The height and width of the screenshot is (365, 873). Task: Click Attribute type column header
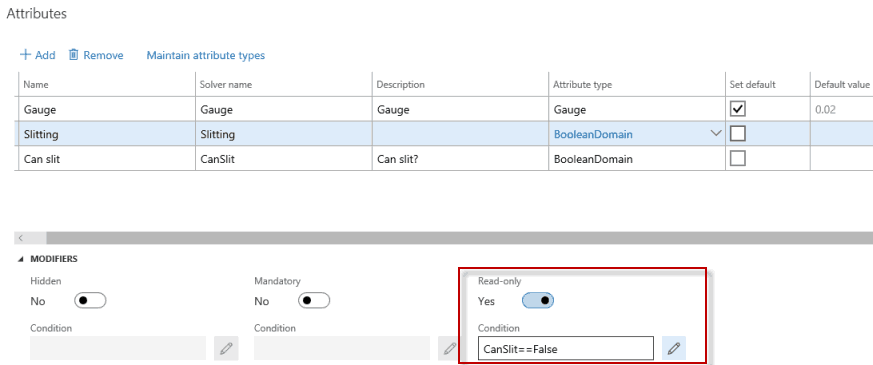(636, 85)
